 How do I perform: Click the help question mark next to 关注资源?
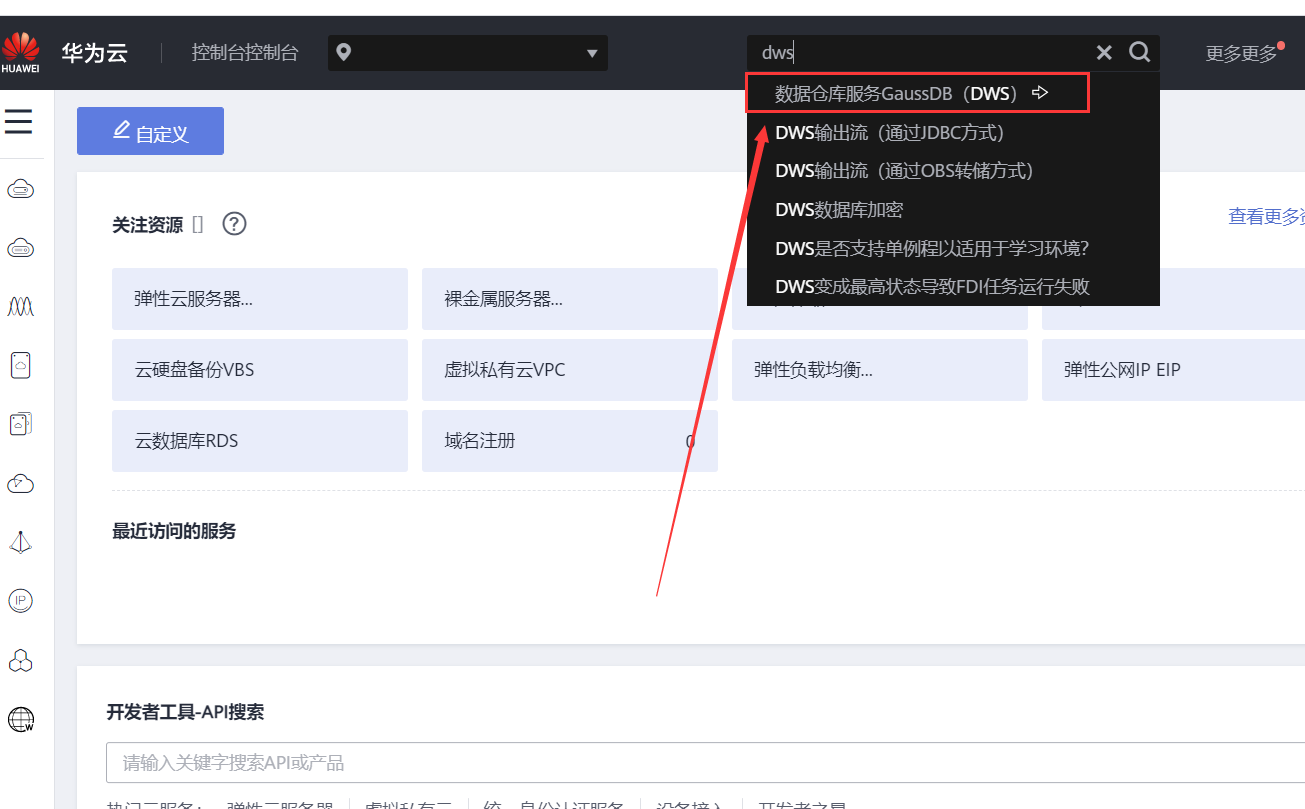pos(234,224)
